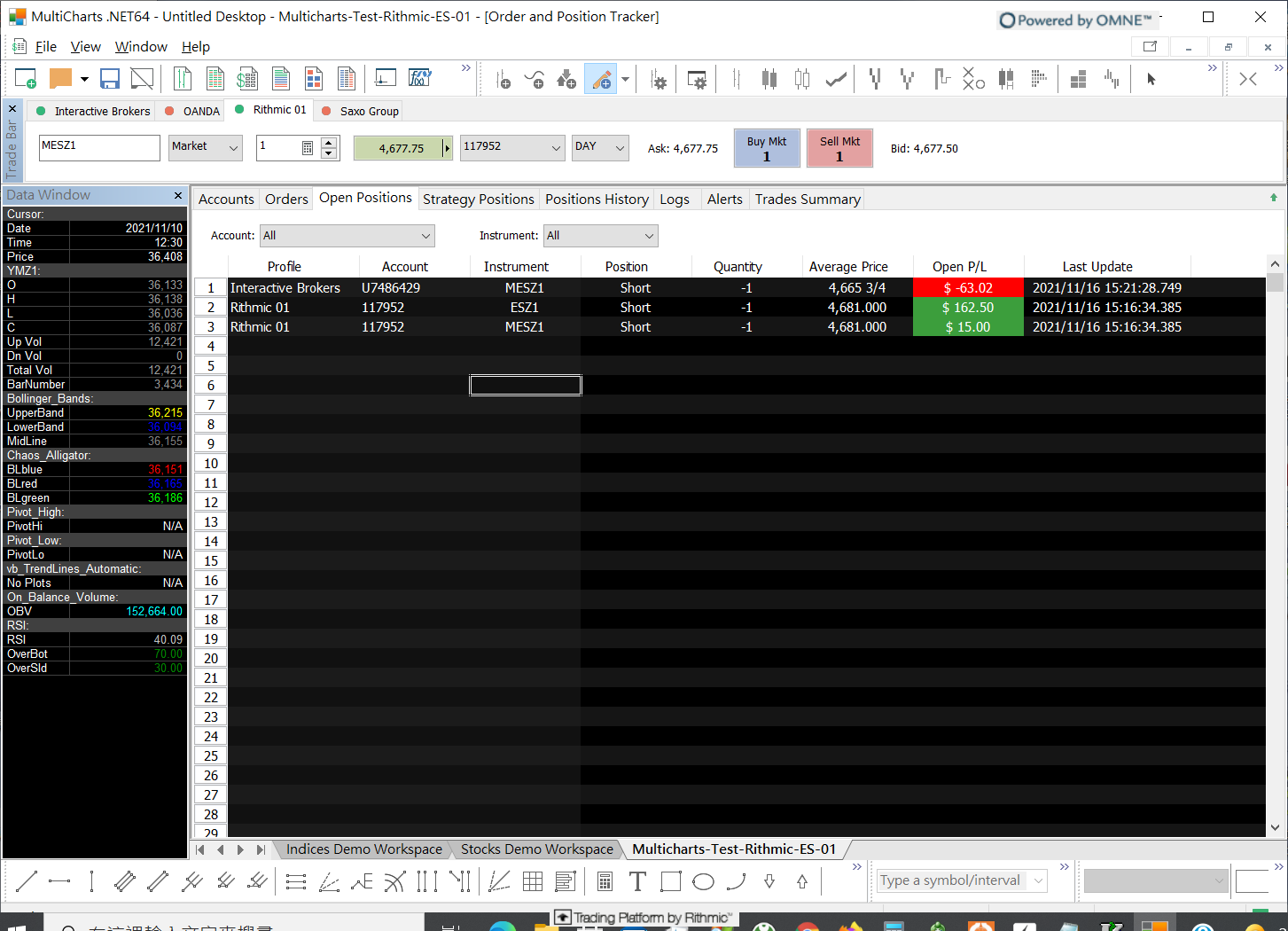
Task: Click the insert signal arrows icon
Action: [566, 80]
